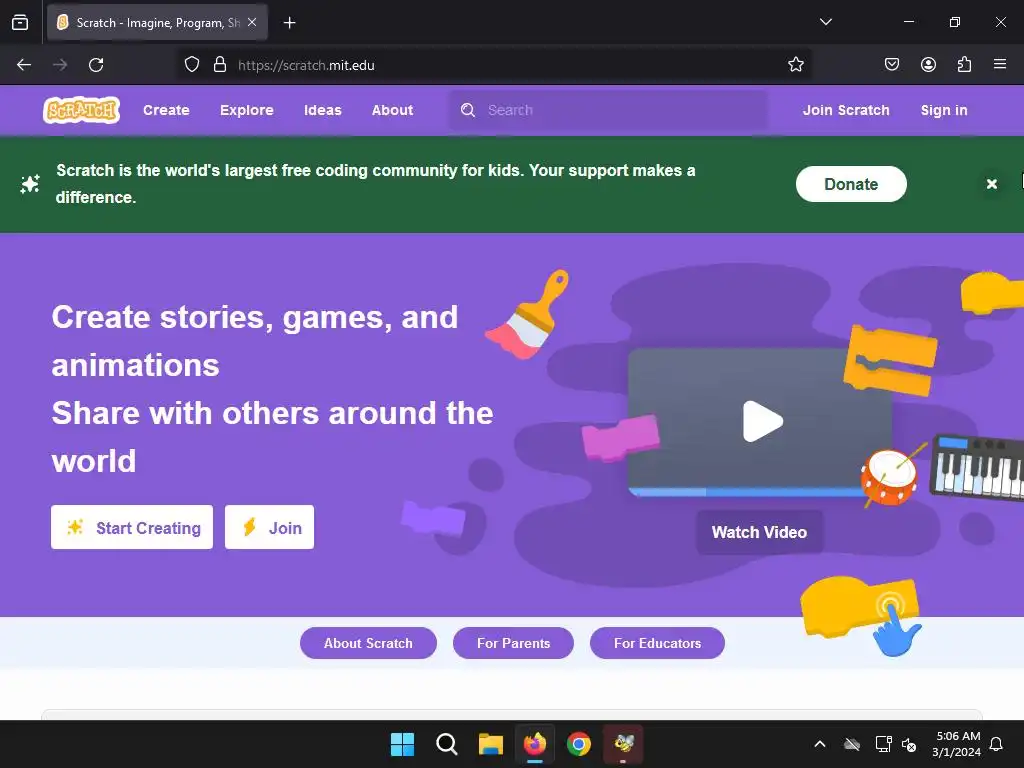Click Join Scratch in the navbar
The width and height of the screenshot is (1024, 768).
846,110
